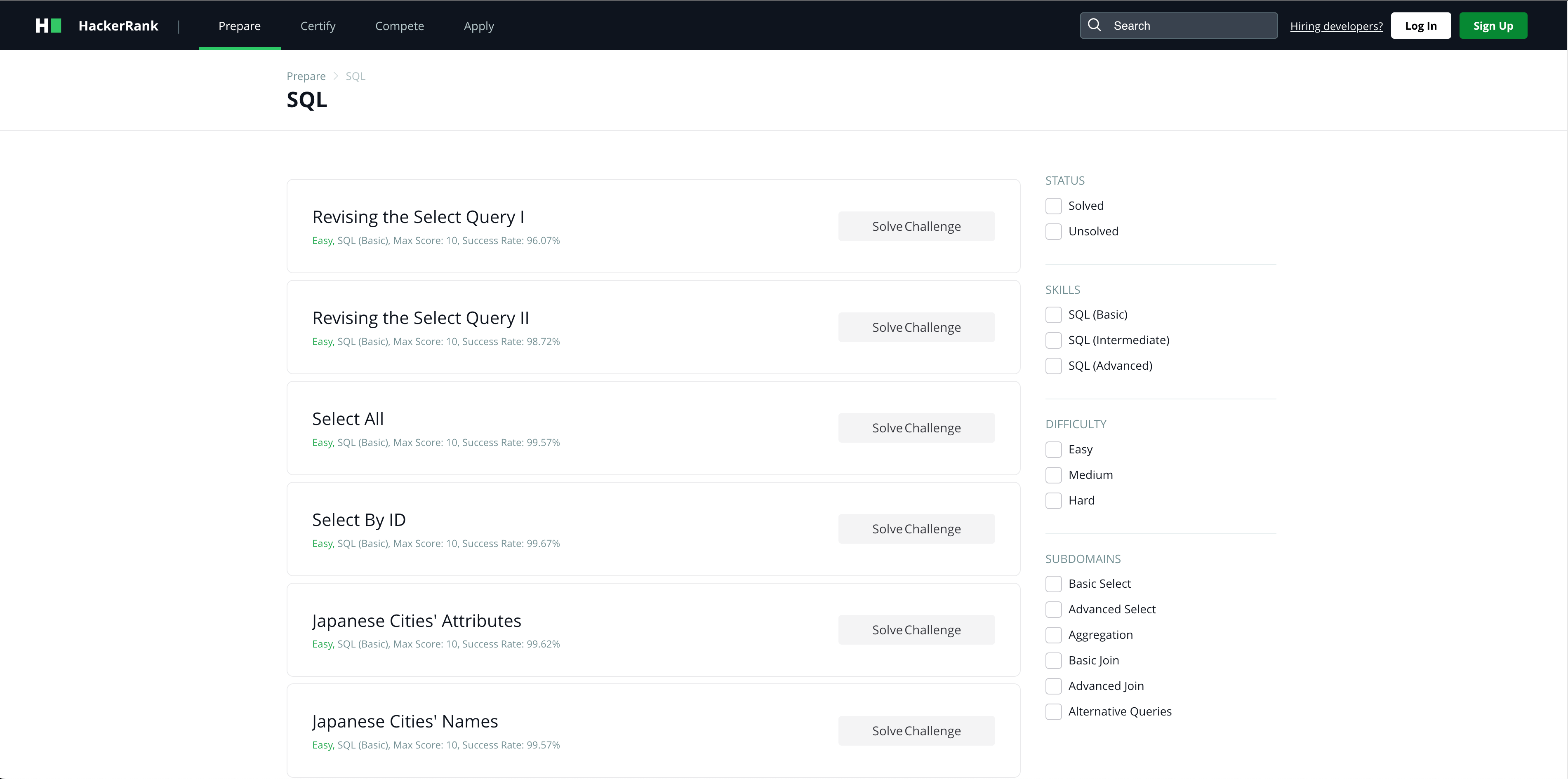This screenshot has height=779, width=1568.
Task: Click the search magnifier icon
Action: pyautogui.click(x=1095, y=25)
